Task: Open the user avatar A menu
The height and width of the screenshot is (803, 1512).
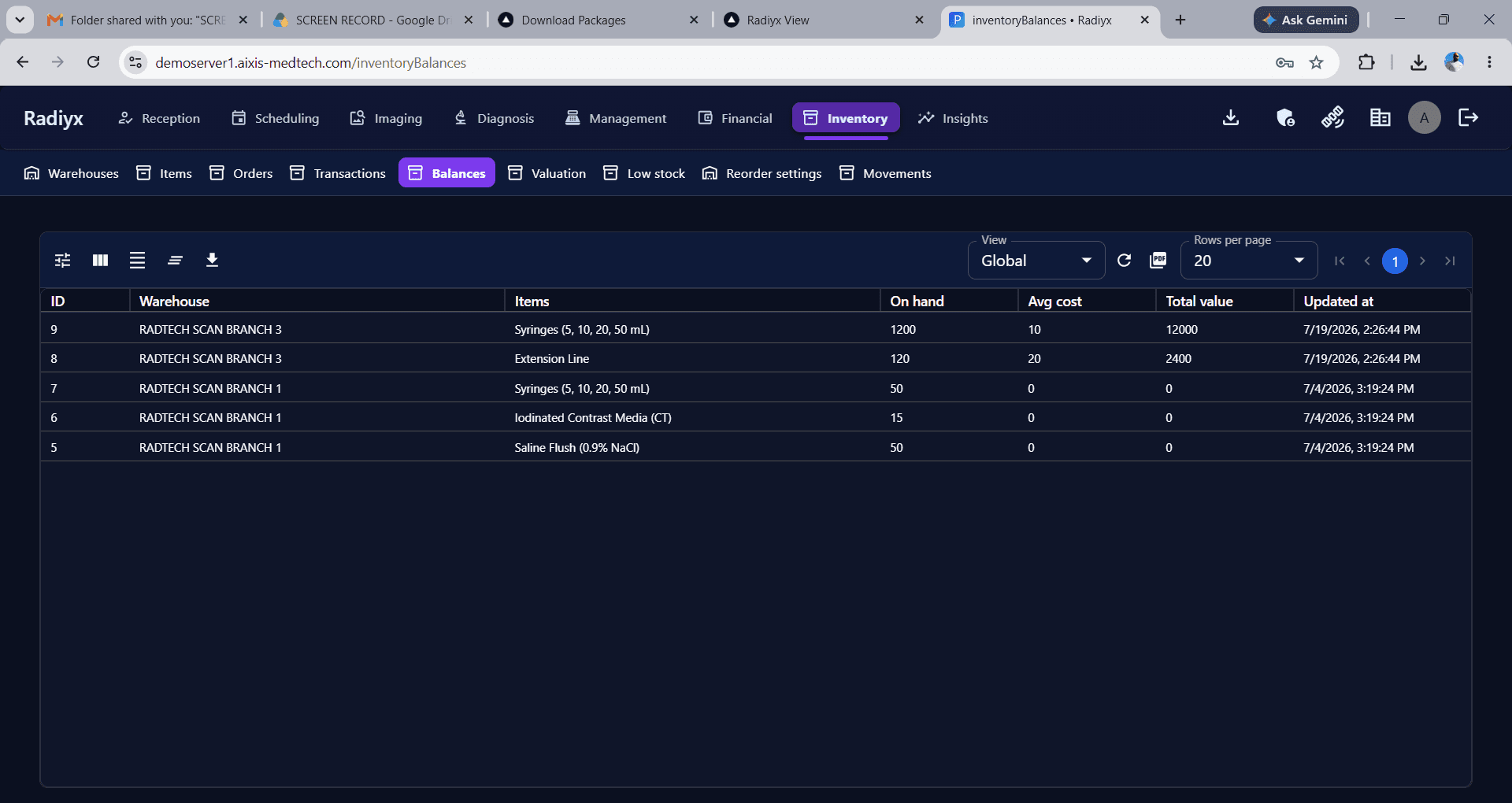Action: pyautogui.click(x=1424, y=118)
